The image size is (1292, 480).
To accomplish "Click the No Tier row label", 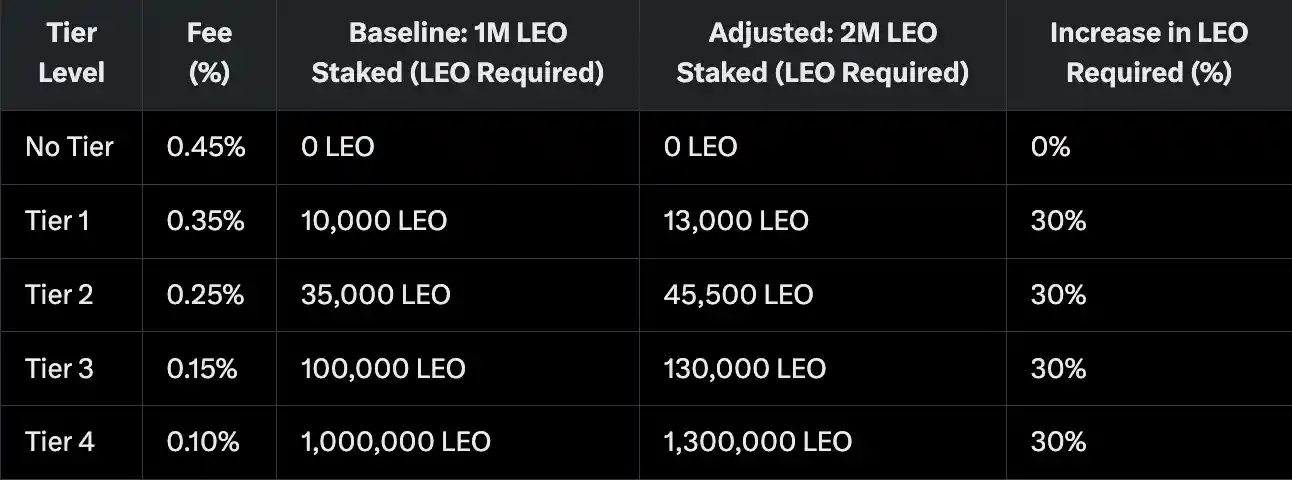I will tap(69, 147).
